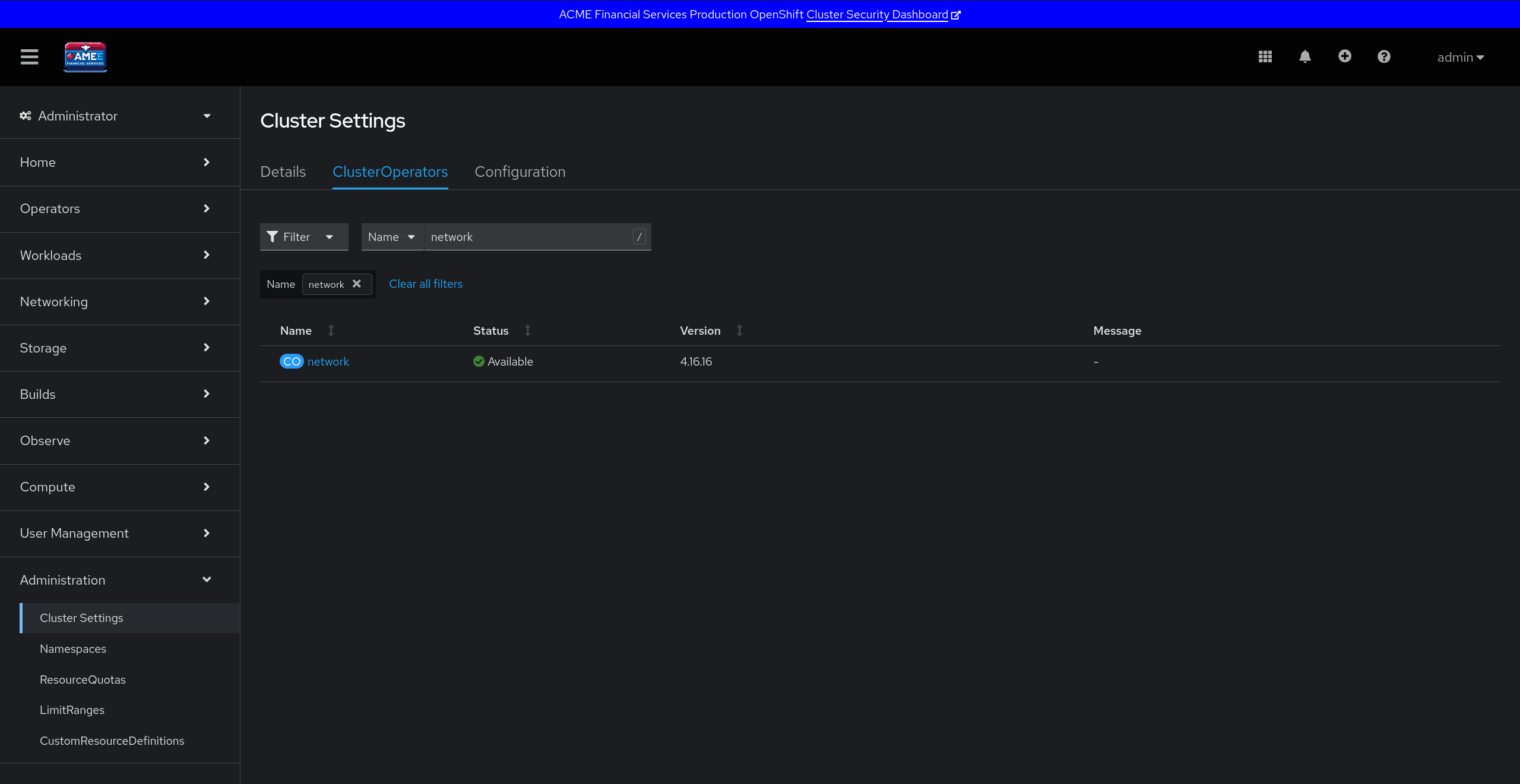Sort table by Version column
The width and height of the screenshot is (1520, 784).
point(700,331)
